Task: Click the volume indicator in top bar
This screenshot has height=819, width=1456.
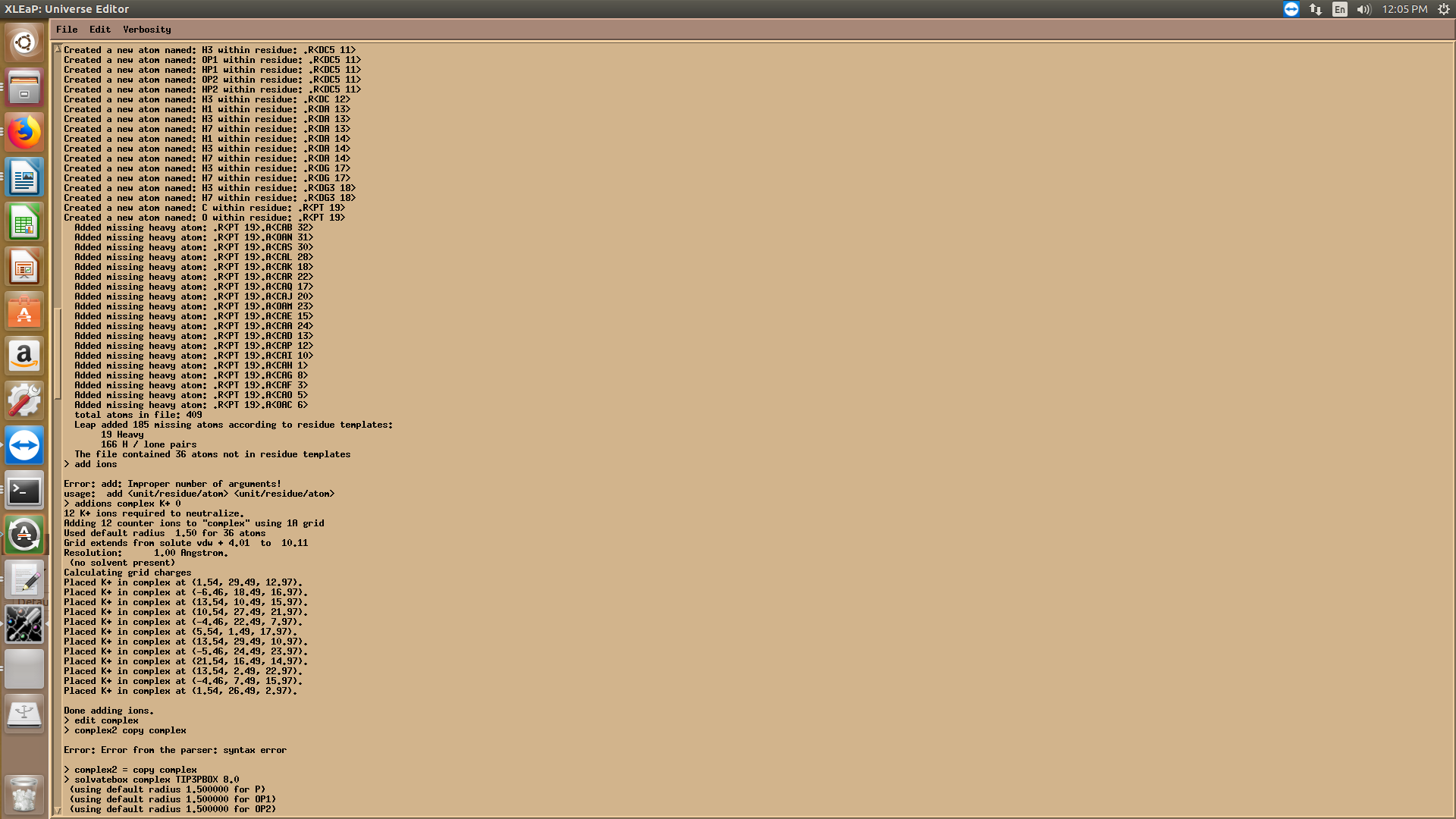Action: click(x=1363, y=9)
